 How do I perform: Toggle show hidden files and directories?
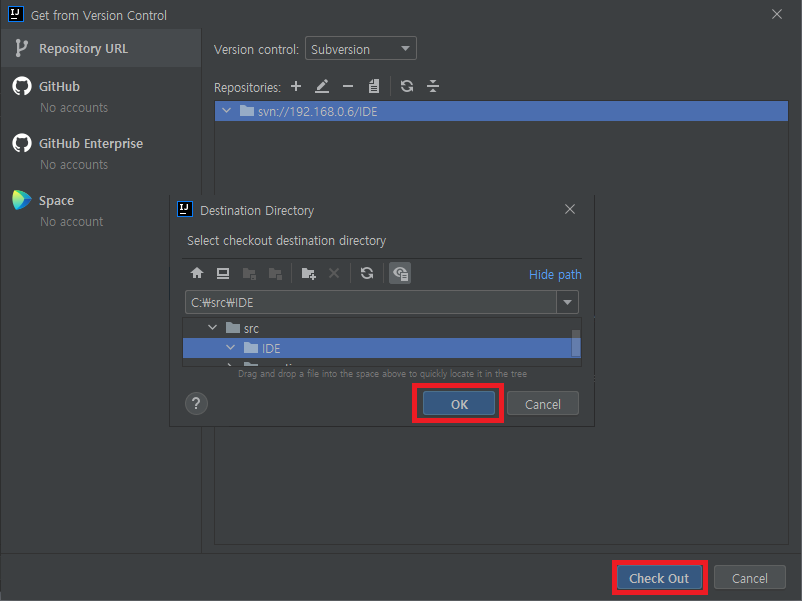(400, 273)
